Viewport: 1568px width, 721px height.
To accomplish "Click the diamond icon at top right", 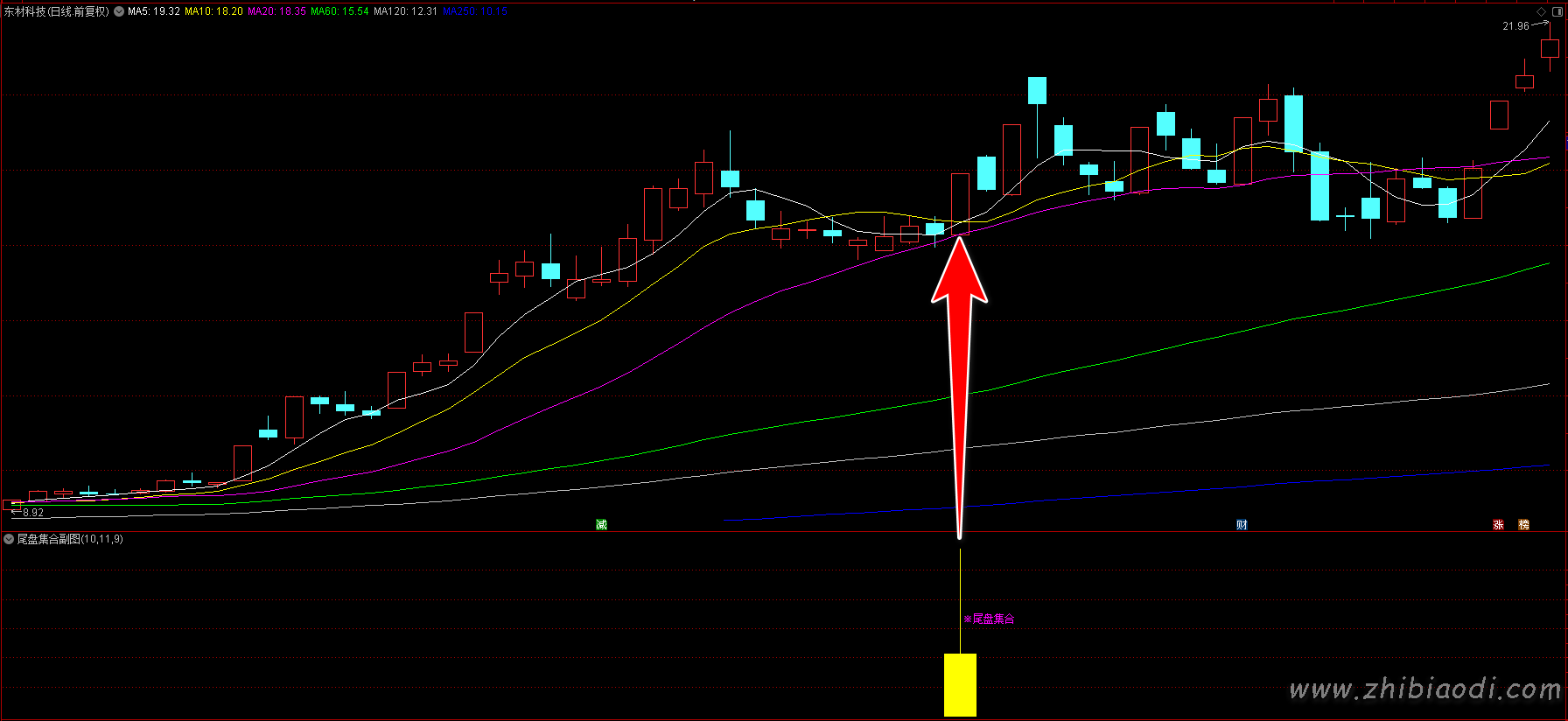I will click(x=1542, y=11).
